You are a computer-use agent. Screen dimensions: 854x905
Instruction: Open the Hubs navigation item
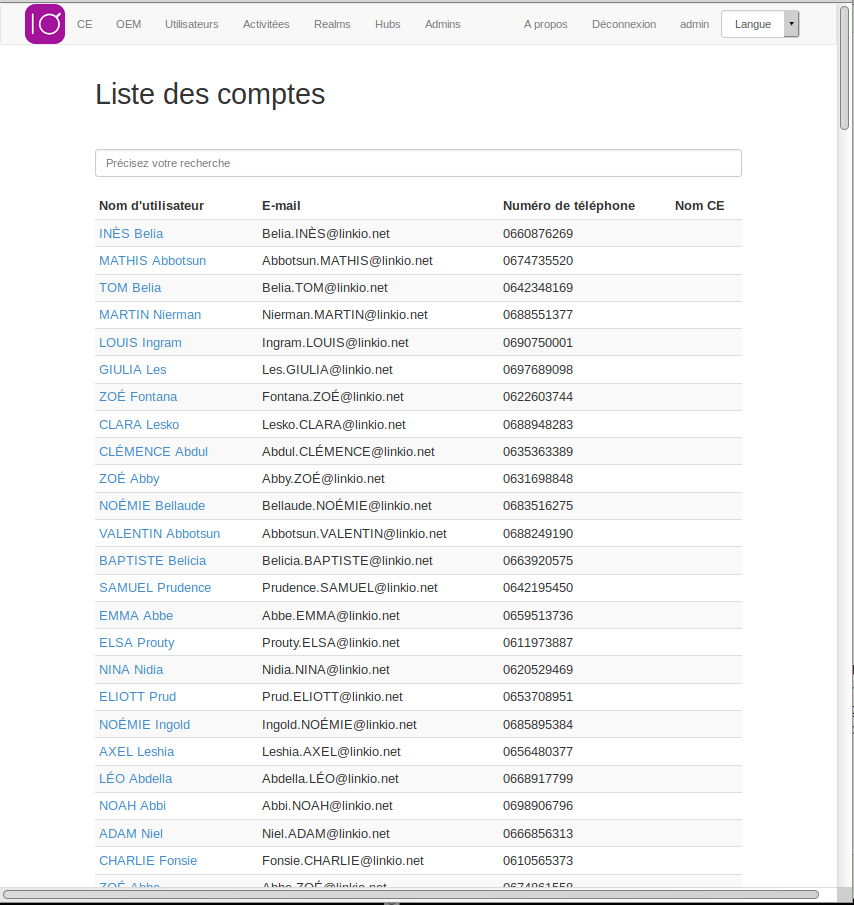pos(388,24)
